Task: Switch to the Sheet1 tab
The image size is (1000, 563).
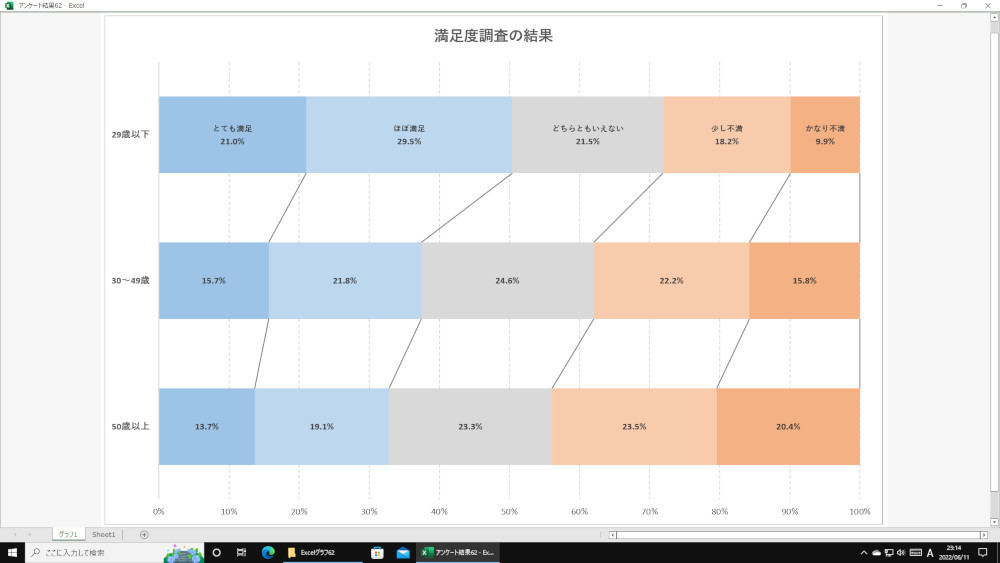Action: click(x=103, y=534)
